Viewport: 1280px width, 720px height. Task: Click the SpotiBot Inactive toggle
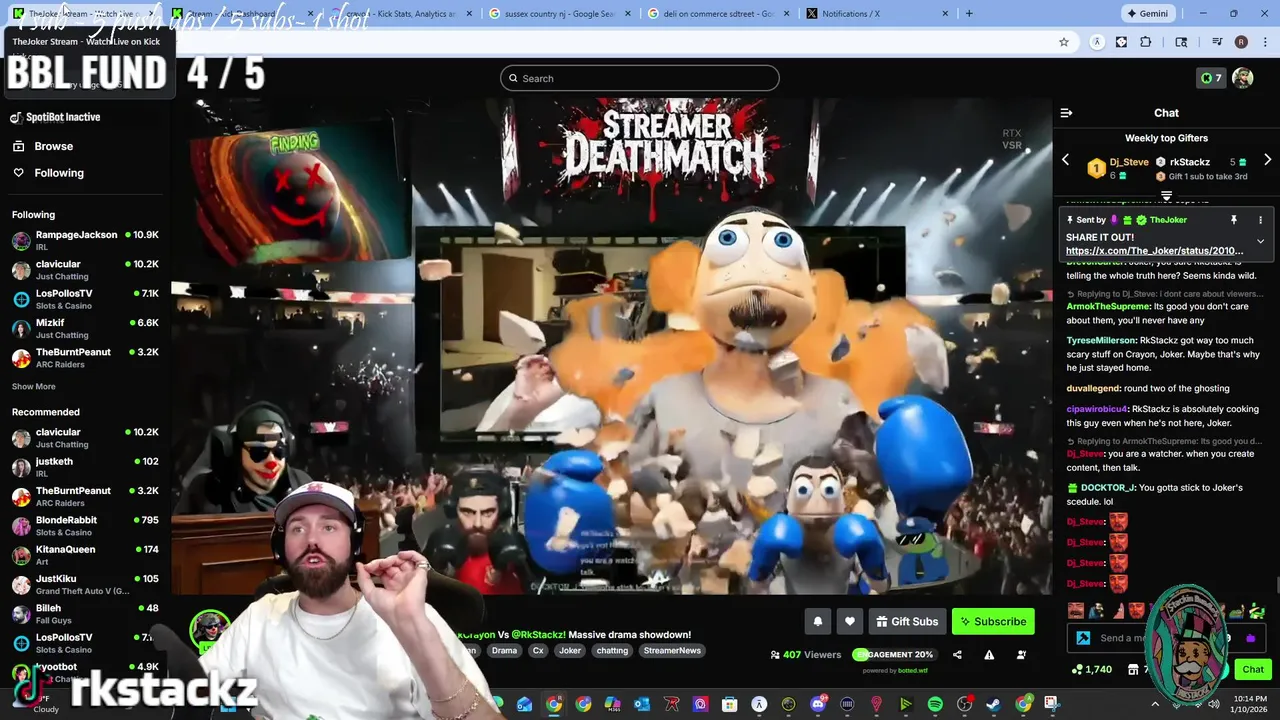coord(55,117)
